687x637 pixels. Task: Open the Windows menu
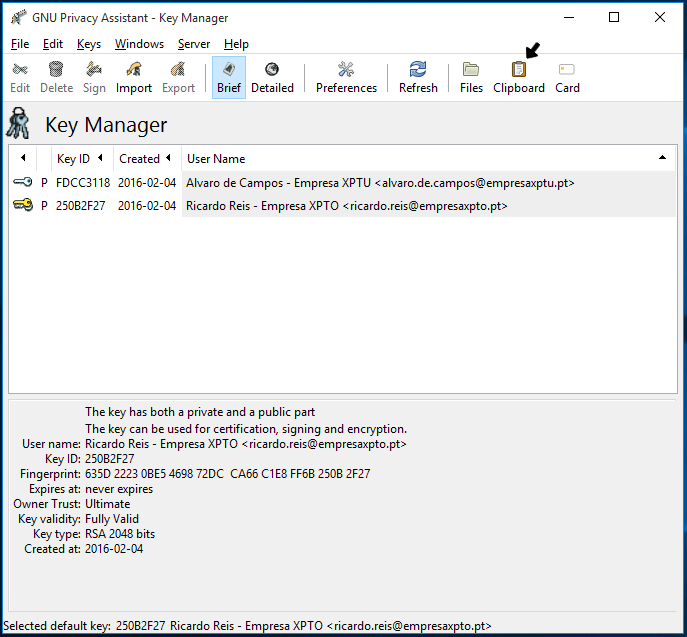point(139,44)
